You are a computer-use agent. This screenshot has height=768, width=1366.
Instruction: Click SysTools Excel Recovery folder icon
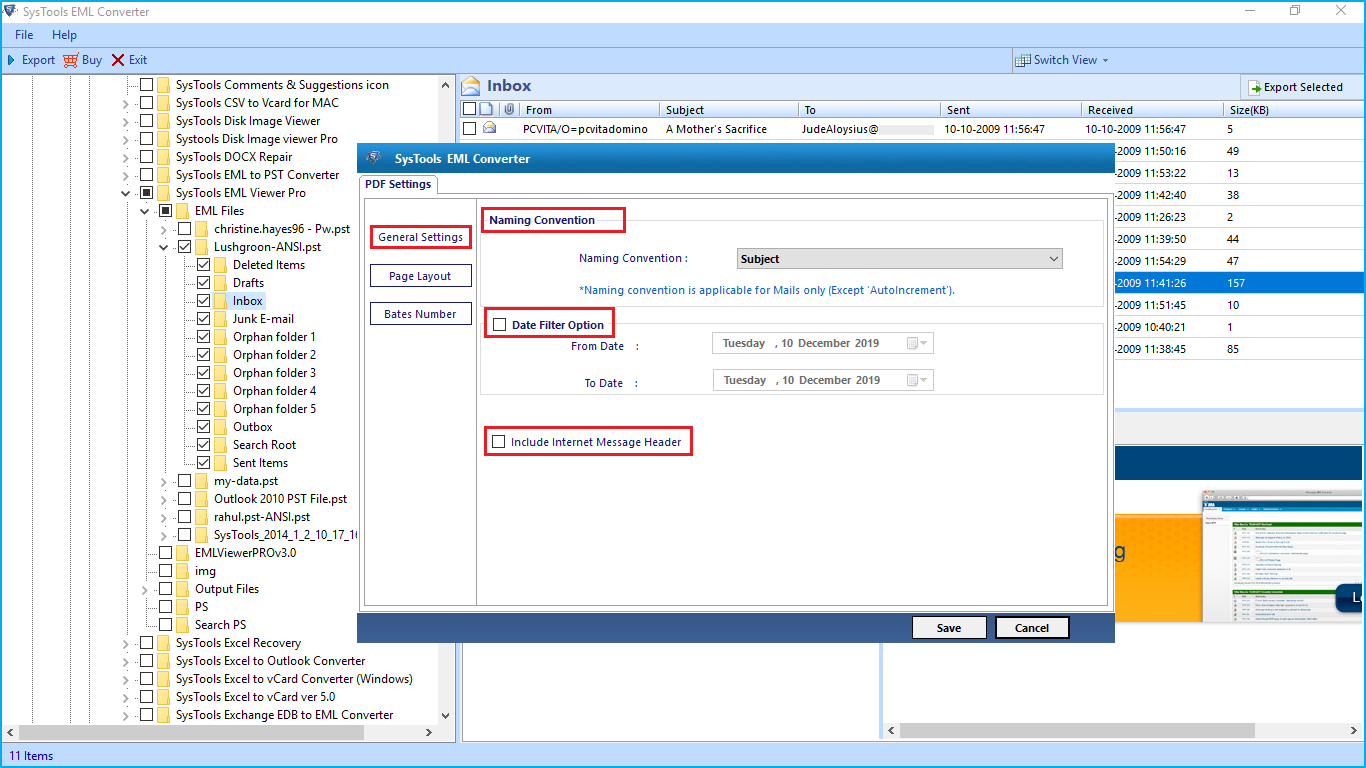(163, 643)
